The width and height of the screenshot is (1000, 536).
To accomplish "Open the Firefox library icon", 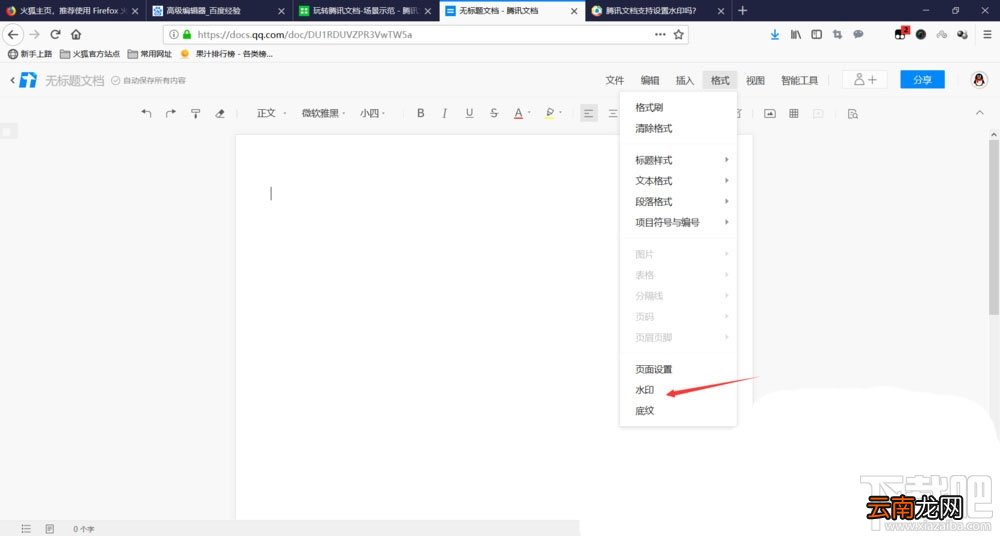I will click(x=795, y=34).
